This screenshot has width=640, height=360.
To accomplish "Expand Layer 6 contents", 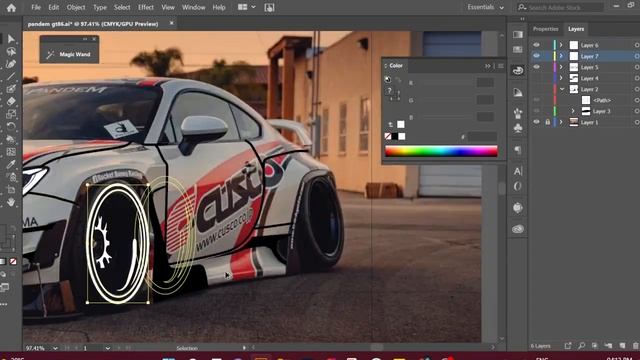I will tap(561, 45).
